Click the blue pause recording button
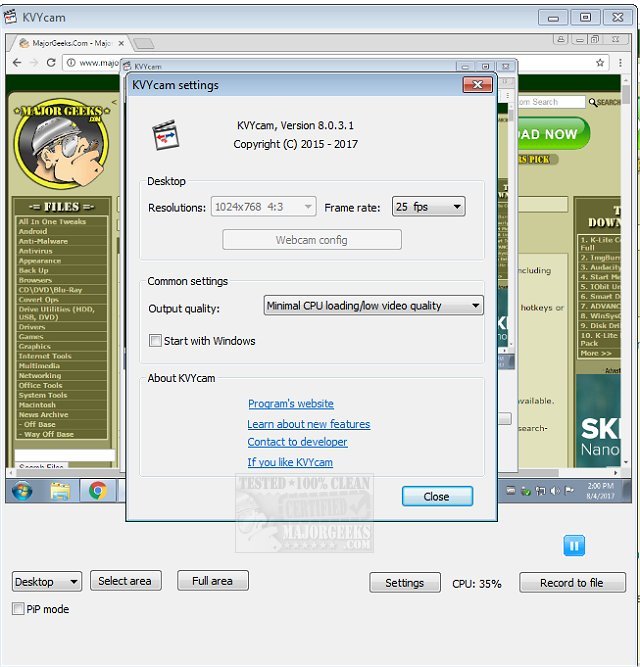 click(x=574, y=546)
